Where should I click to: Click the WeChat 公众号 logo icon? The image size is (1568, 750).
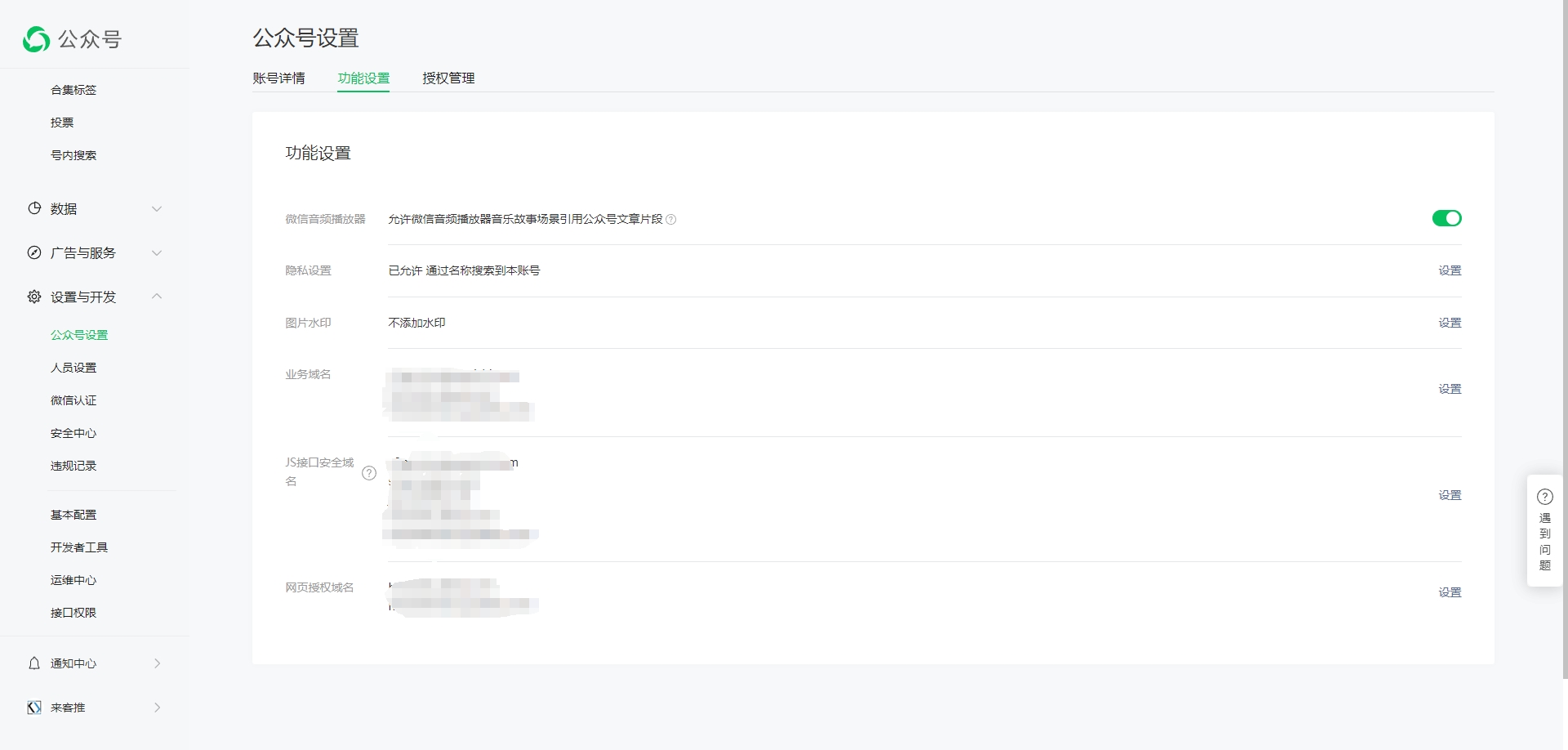pyautogui.click(x=36, y=39)
